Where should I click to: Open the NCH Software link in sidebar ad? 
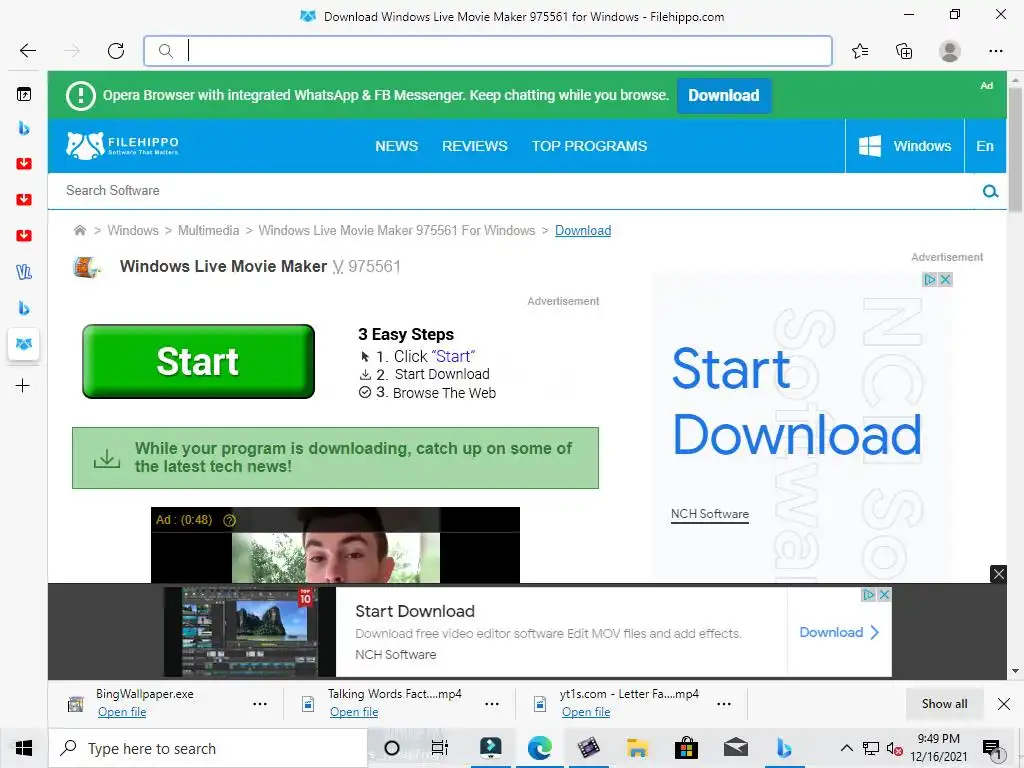(x=710, y=514)
